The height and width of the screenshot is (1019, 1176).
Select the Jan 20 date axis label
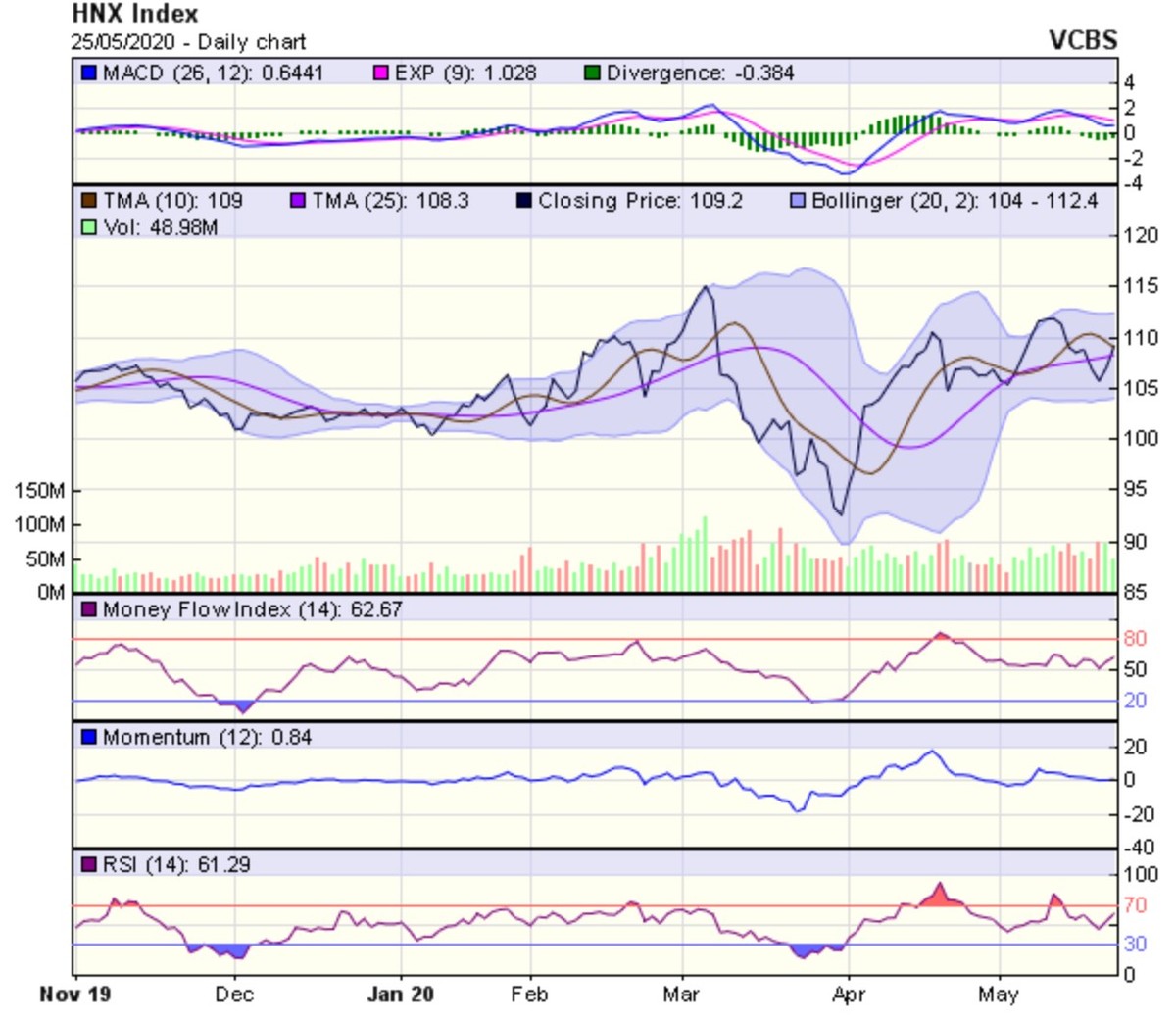pos(400,995)
